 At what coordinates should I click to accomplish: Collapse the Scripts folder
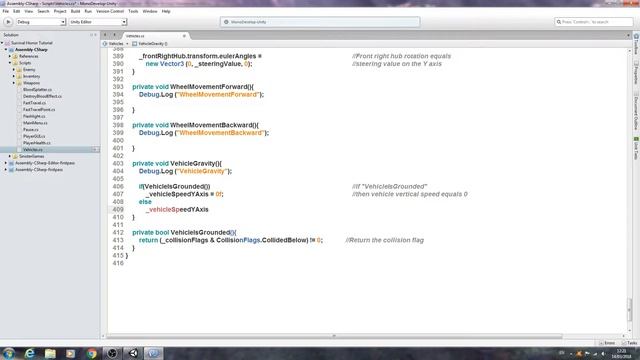[x=10, y=63]
